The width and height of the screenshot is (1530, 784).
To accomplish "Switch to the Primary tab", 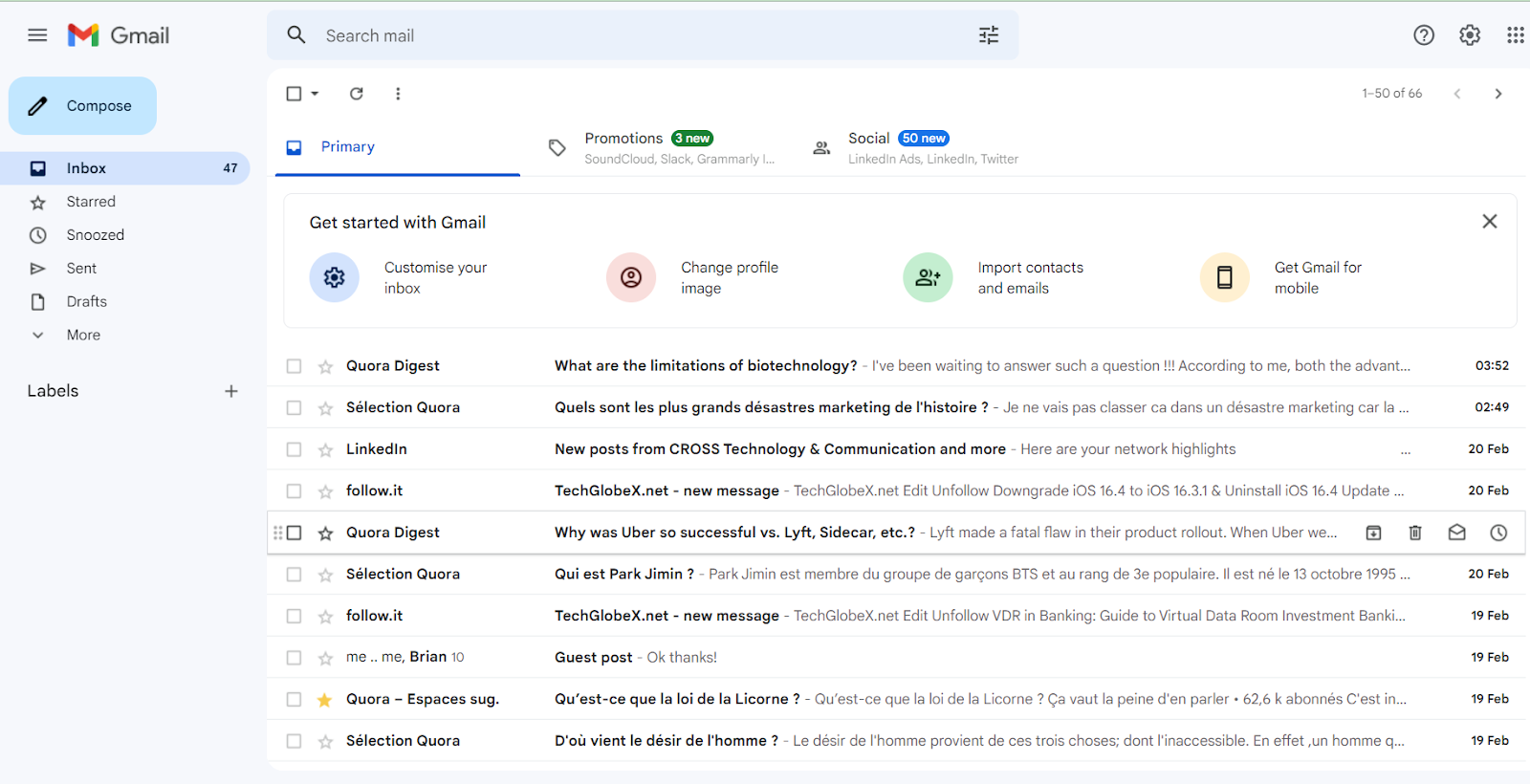I will [398, 147].
